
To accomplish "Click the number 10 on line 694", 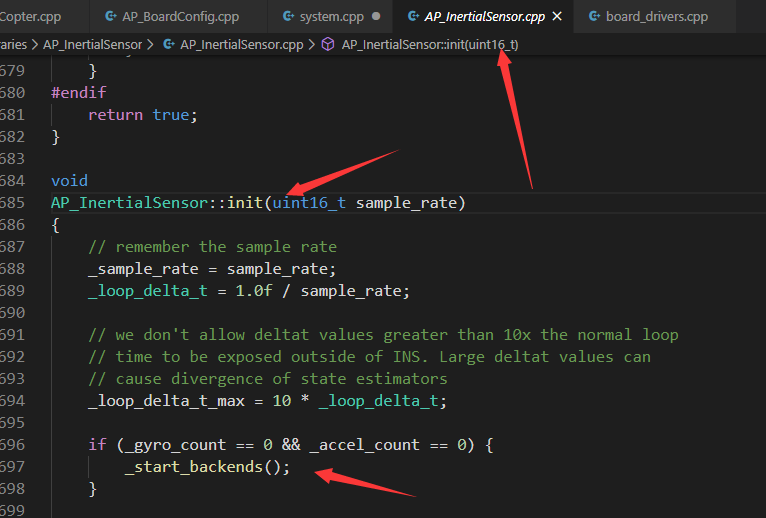I will point(282,400).
